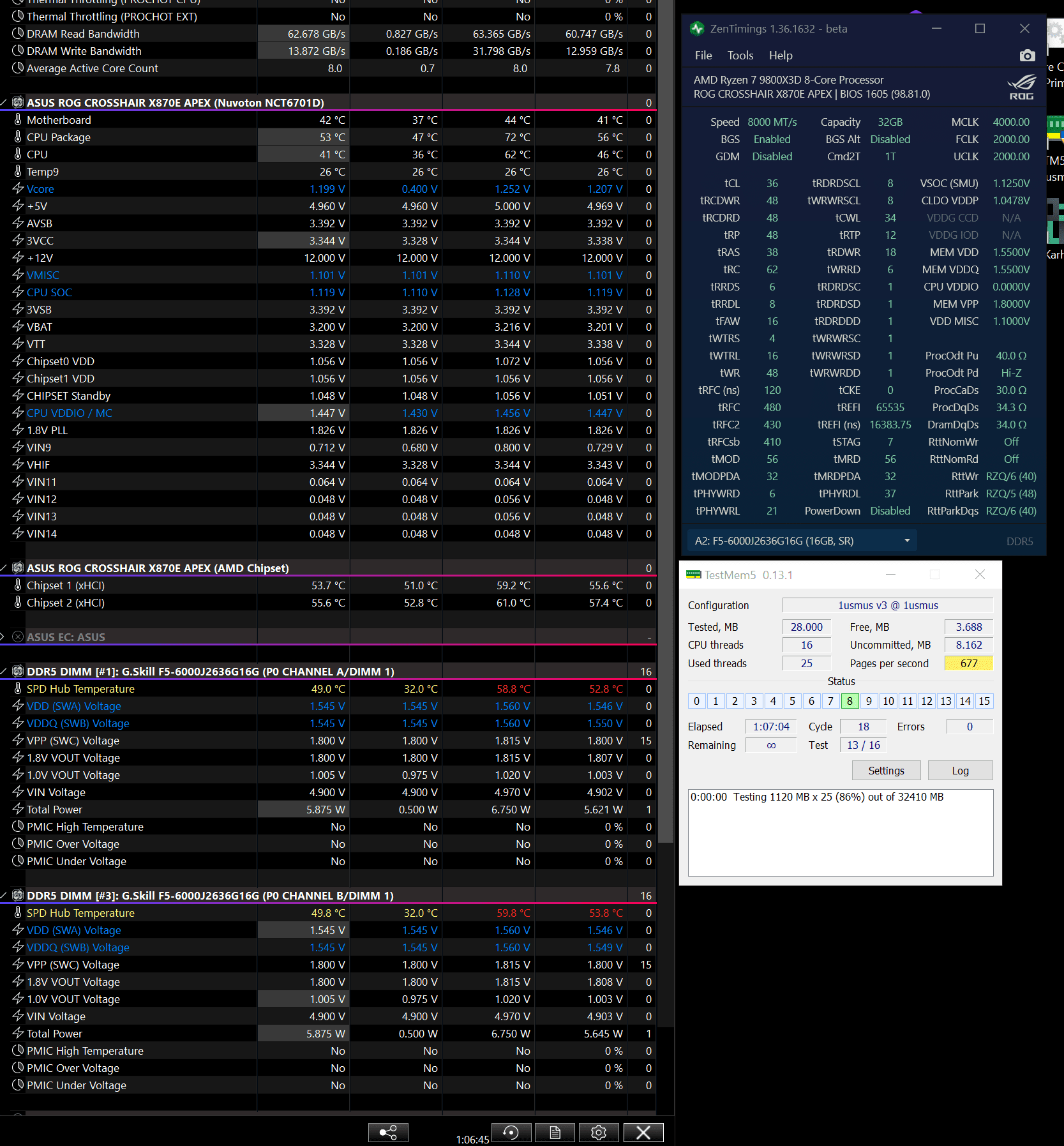Viewport: 1064px width, 1146px height.
Task: Click the VSOC (SMU) value 1.1250V
Action: click(x=1011, y=183)
